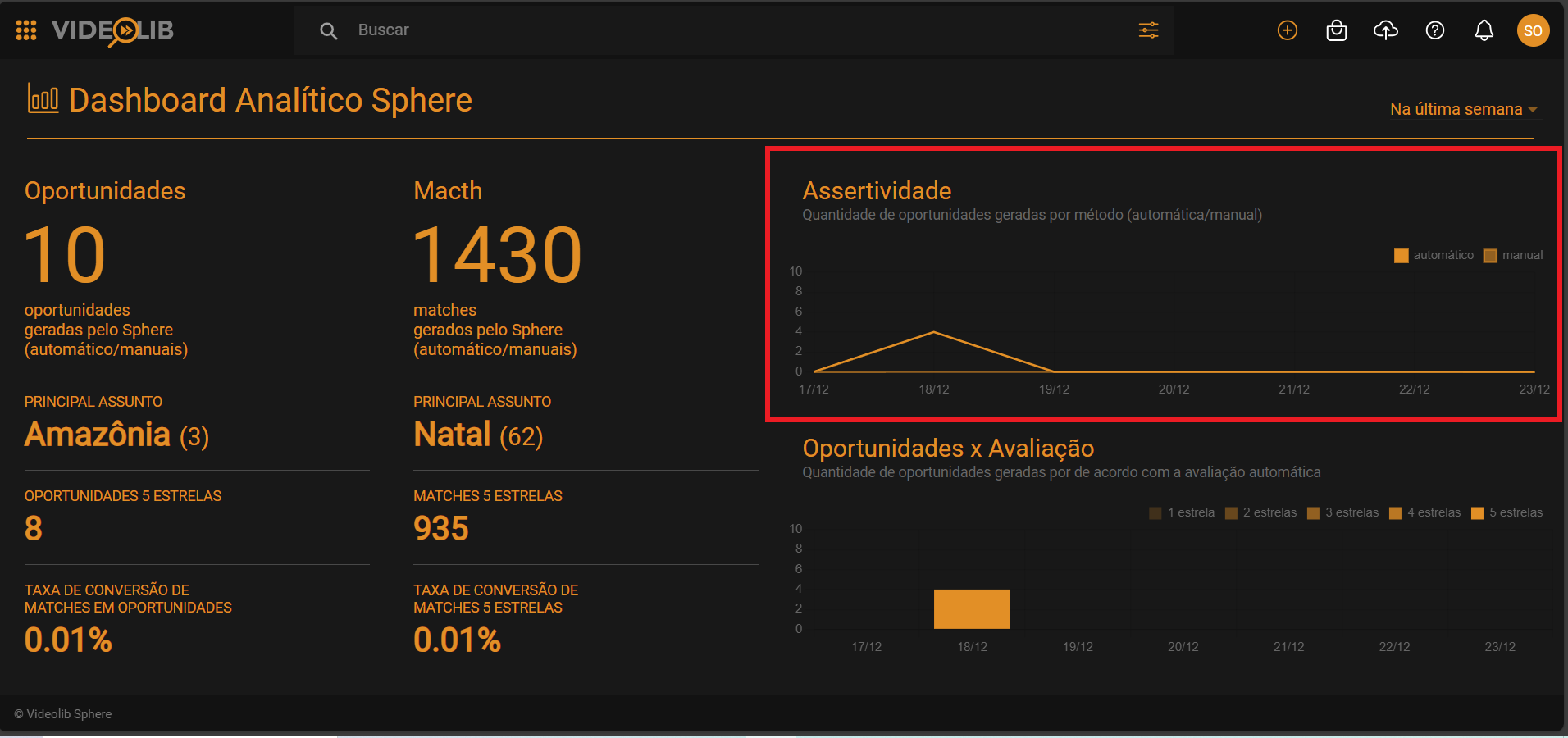
Task: Click the Videolib logo
Action: (x=112, y=31)
